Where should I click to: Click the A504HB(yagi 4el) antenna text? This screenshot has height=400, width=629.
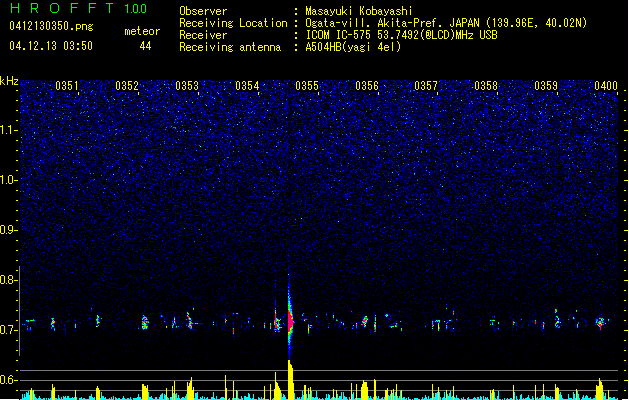(x=353, y=47)
